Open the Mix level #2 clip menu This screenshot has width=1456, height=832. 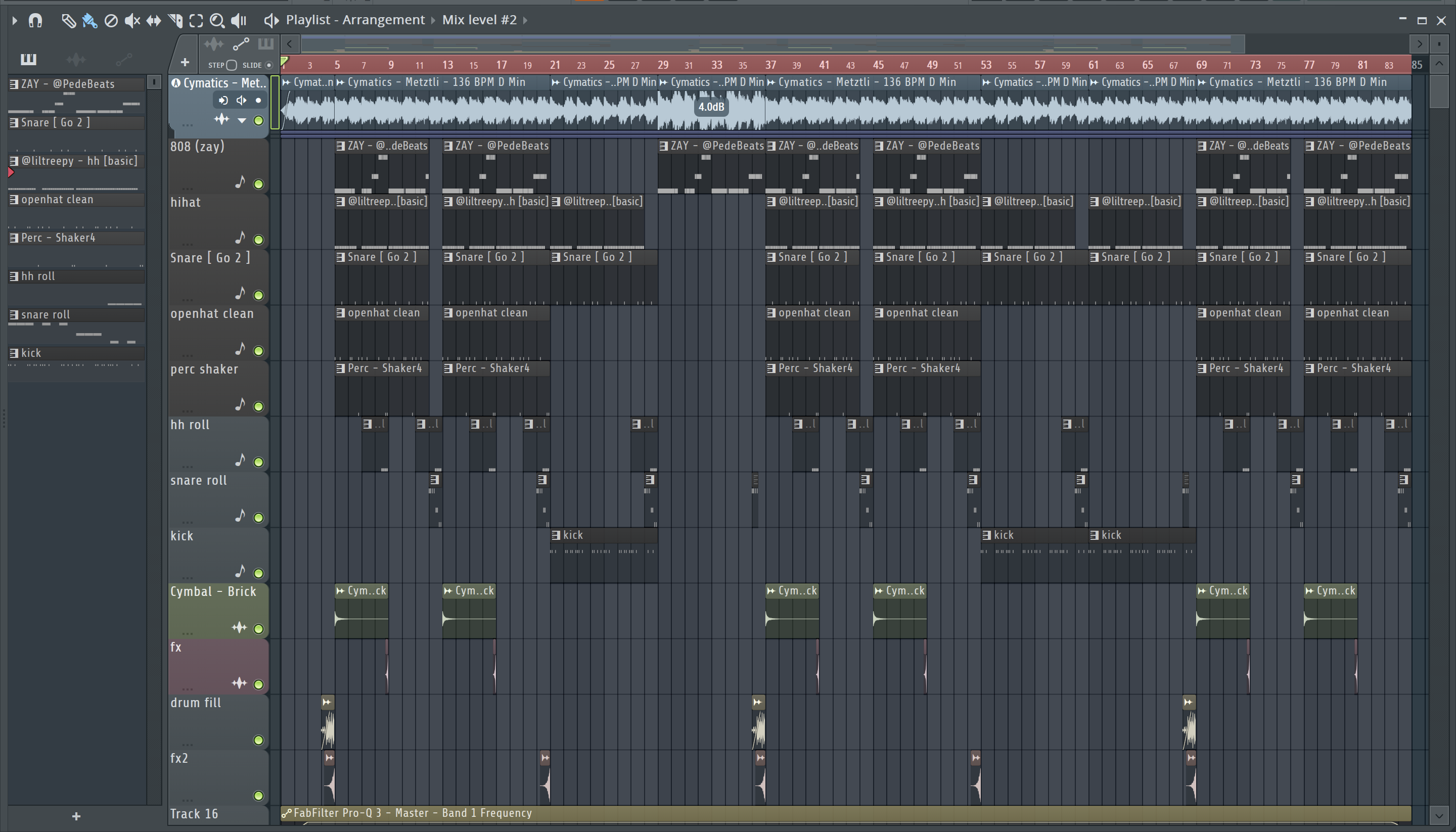pos(479,20)
